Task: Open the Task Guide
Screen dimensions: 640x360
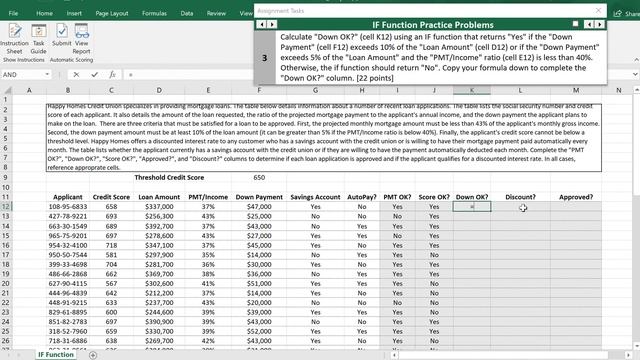Action: pos(39,39)
